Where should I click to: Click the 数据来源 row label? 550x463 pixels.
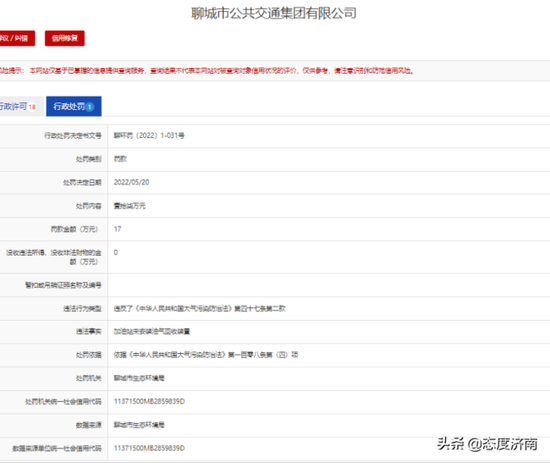click(89, 425)
